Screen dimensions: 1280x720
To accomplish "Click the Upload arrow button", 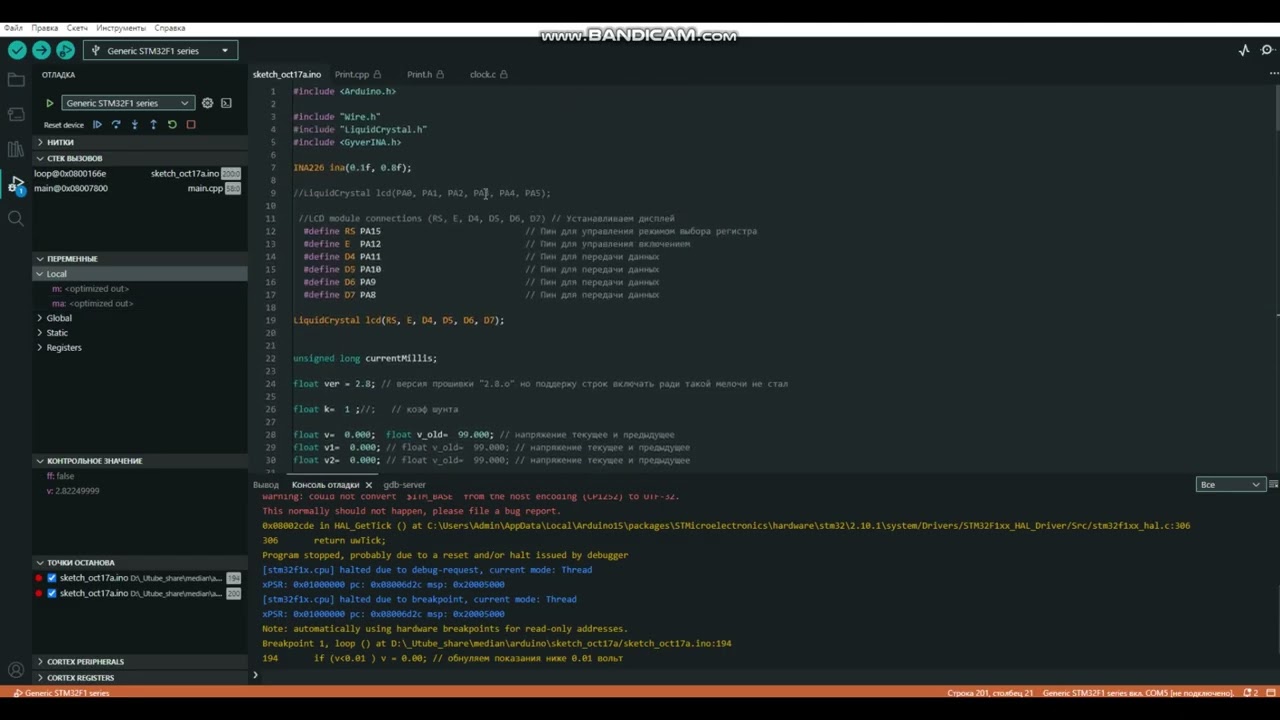I will pos(41,50).
